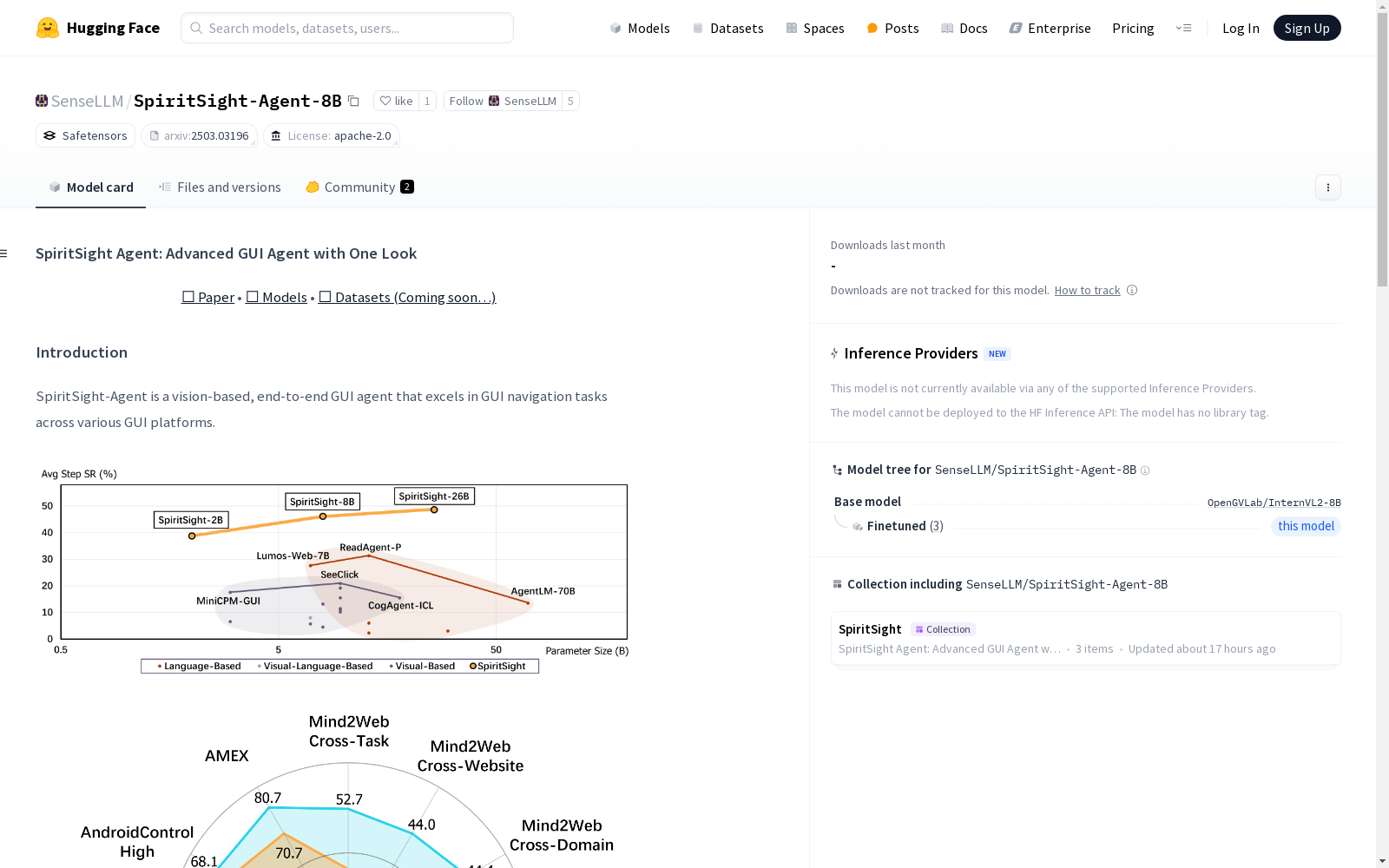Image resolution: width=1389 pixels, height=868 pixels.
Task: Click the this model badge
Action: click(x=1306, y=526)
